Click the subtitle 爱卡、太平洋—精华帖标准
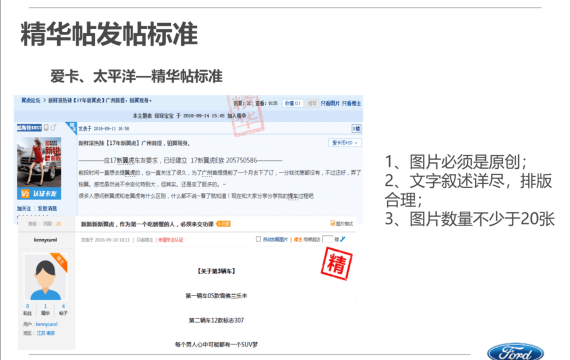The height and width of the screenshot is (360, 570). (x=136, y=76)
